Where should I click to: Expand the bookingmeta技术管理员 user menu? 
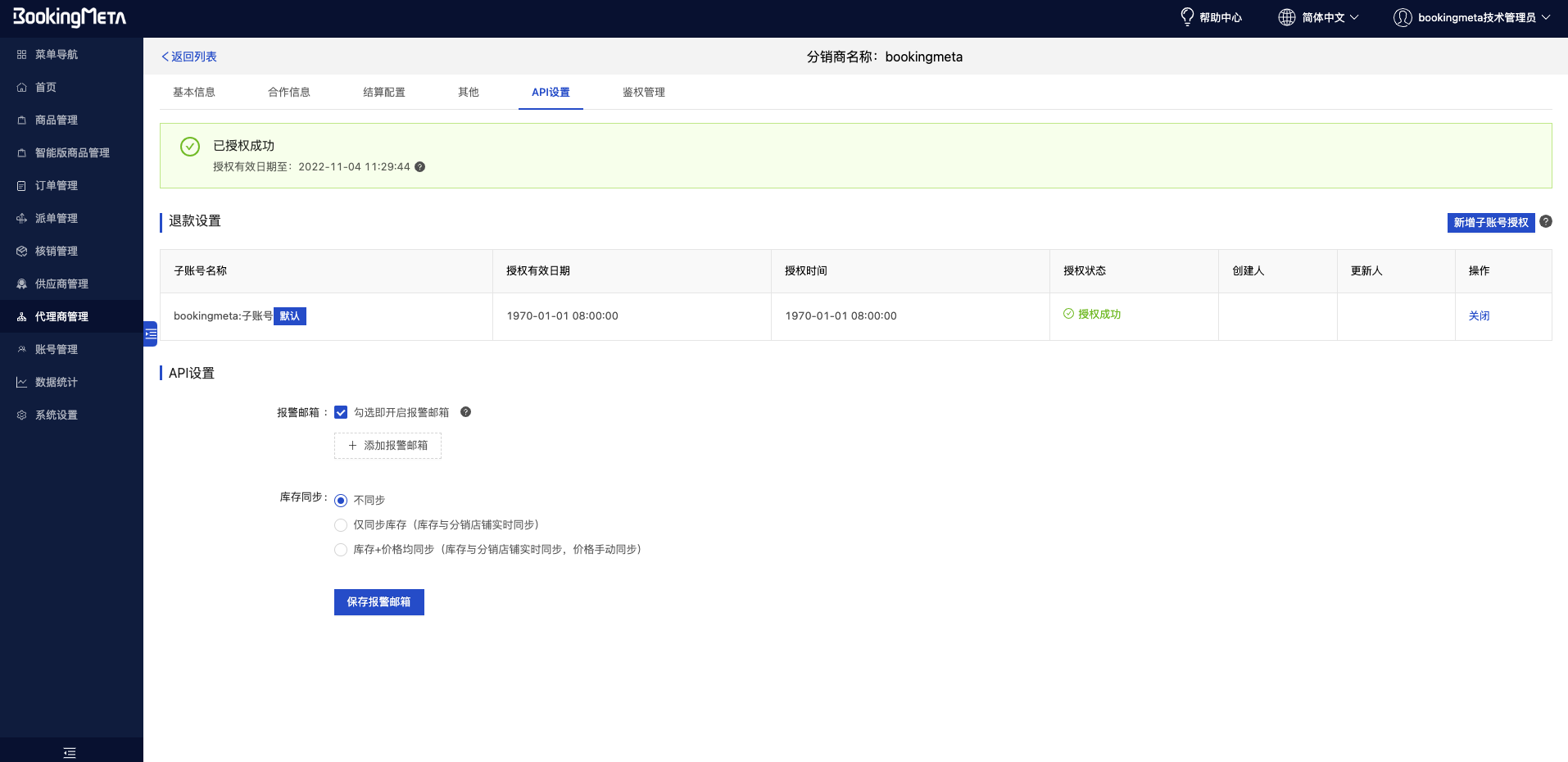point(1472,17)
